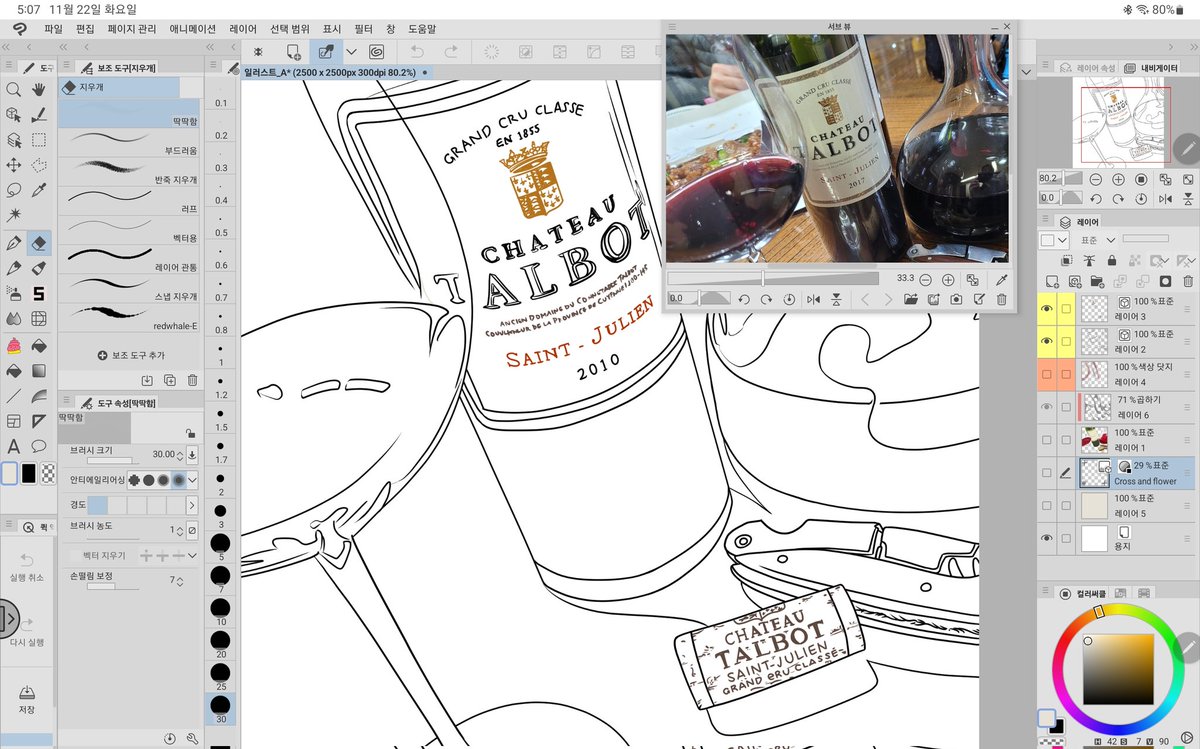Open brush size dynamics button

click(x=192, y=455)
